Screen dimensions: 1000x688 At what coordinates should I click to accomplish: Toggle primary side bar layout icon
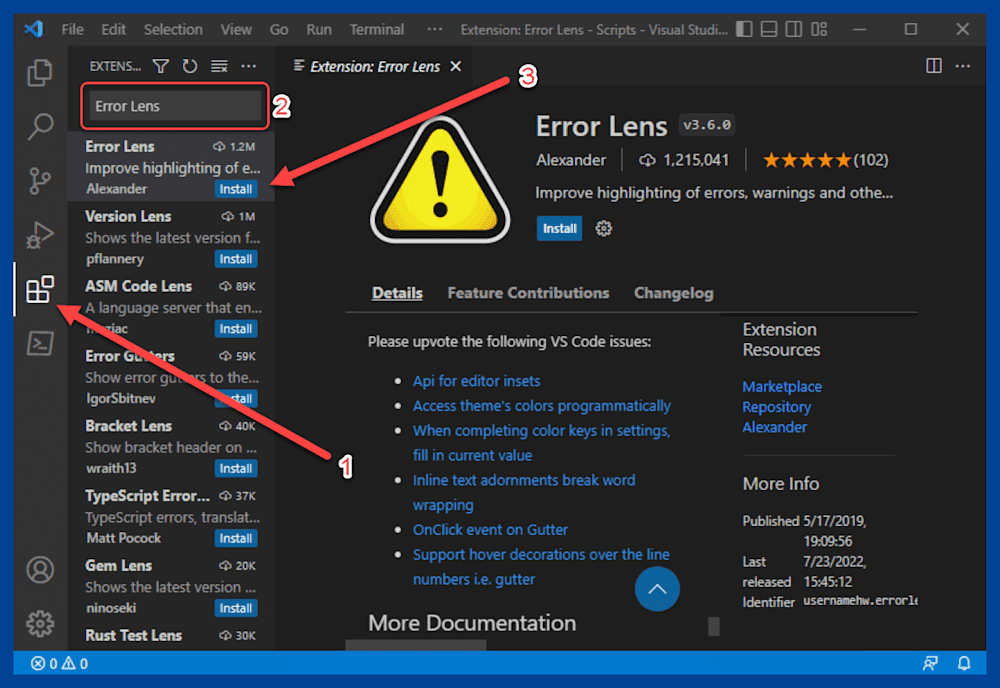(x=744, y=29)
